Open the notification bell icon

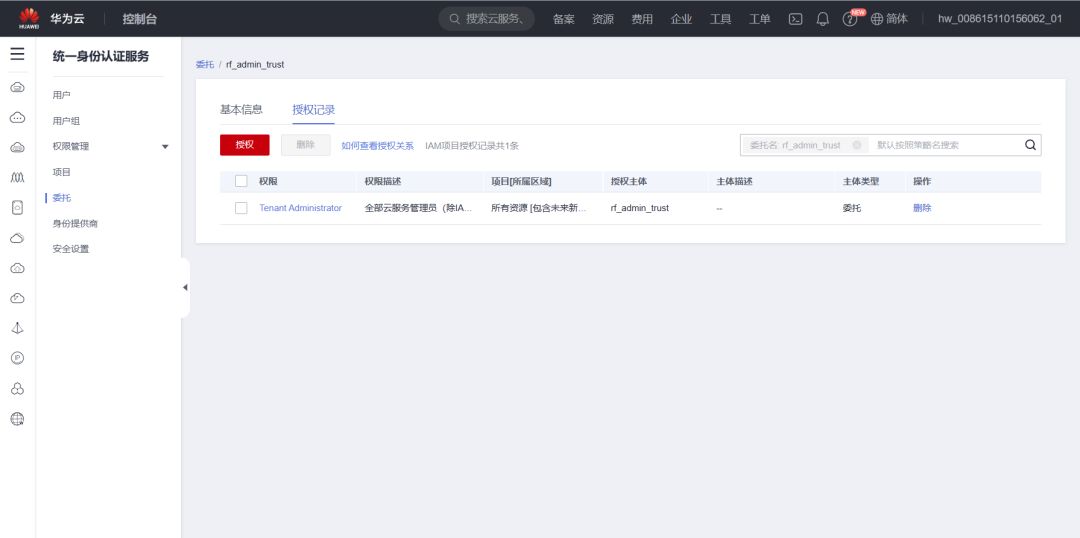tap(823, 19)
